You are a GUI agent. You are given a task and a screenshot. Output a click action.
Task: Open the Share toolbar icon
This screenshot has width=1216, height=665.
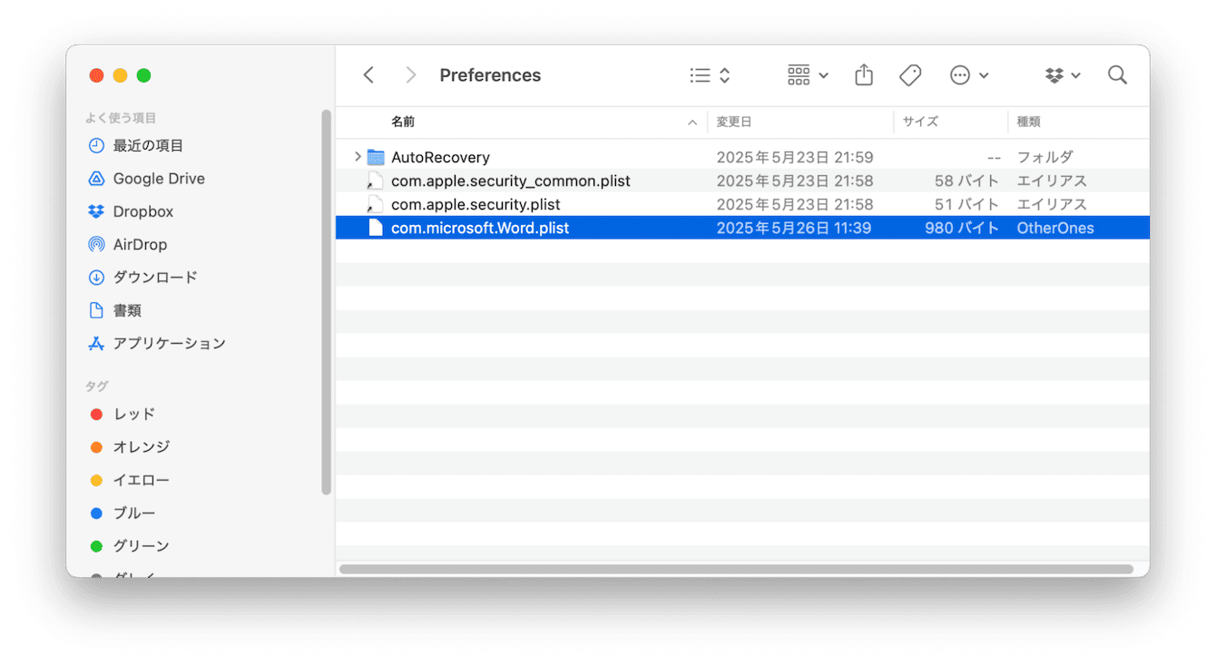click(x=864, y=75)
